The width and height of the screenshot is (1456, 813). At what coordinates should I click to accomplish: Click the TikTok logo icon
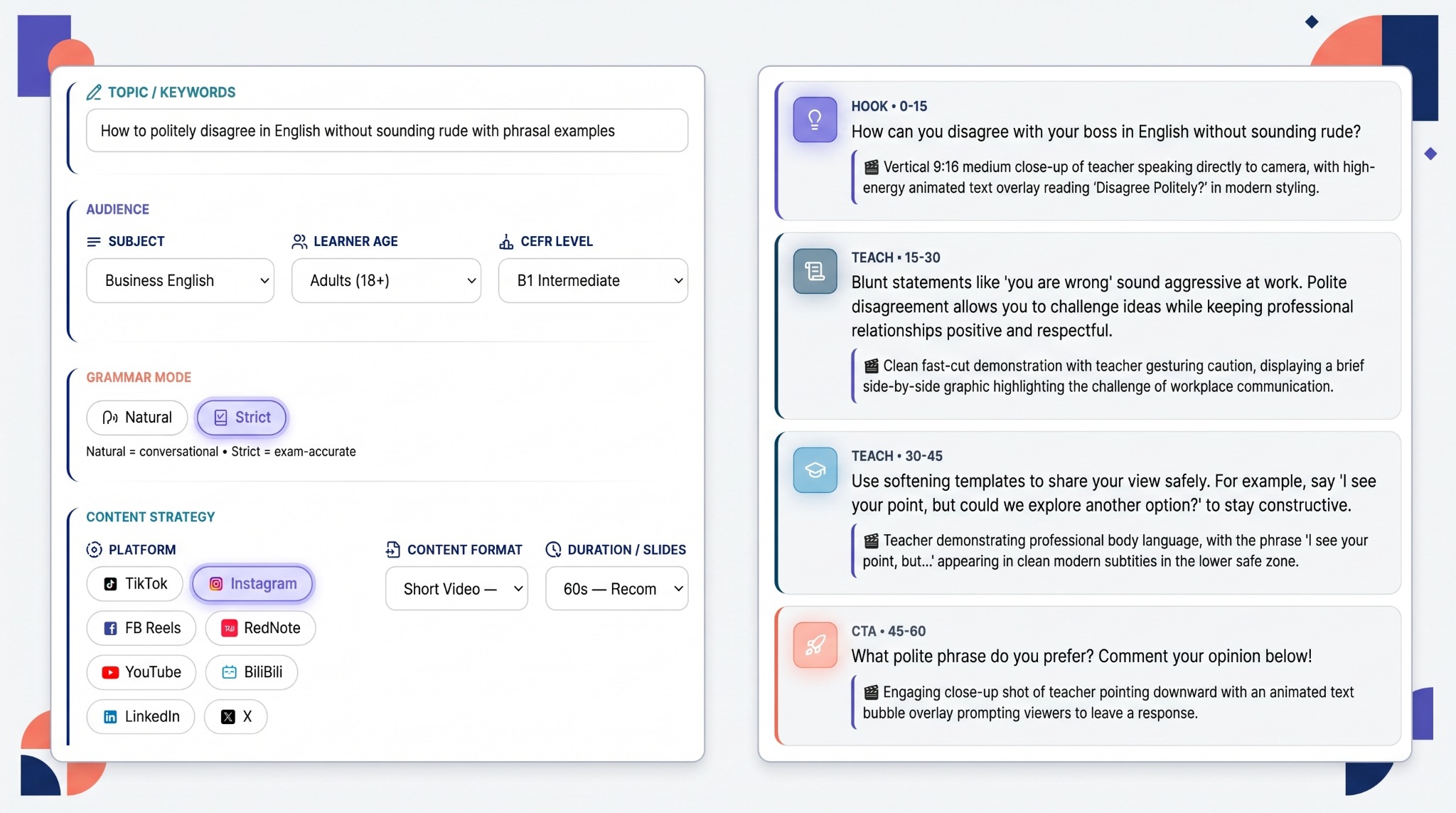point(110,584)
